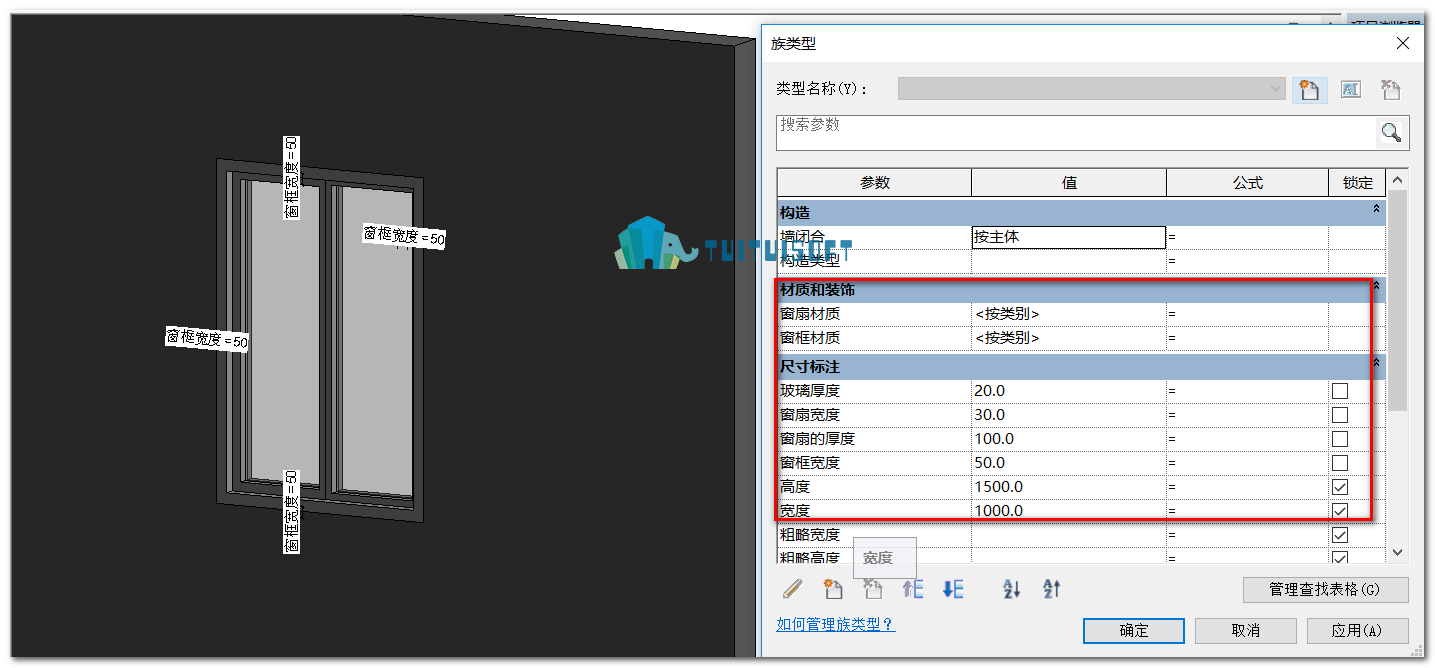Viewport: 1435px width, 668px height.
Task: Click the Rename Type icon
Action: tap(1350, 89)
